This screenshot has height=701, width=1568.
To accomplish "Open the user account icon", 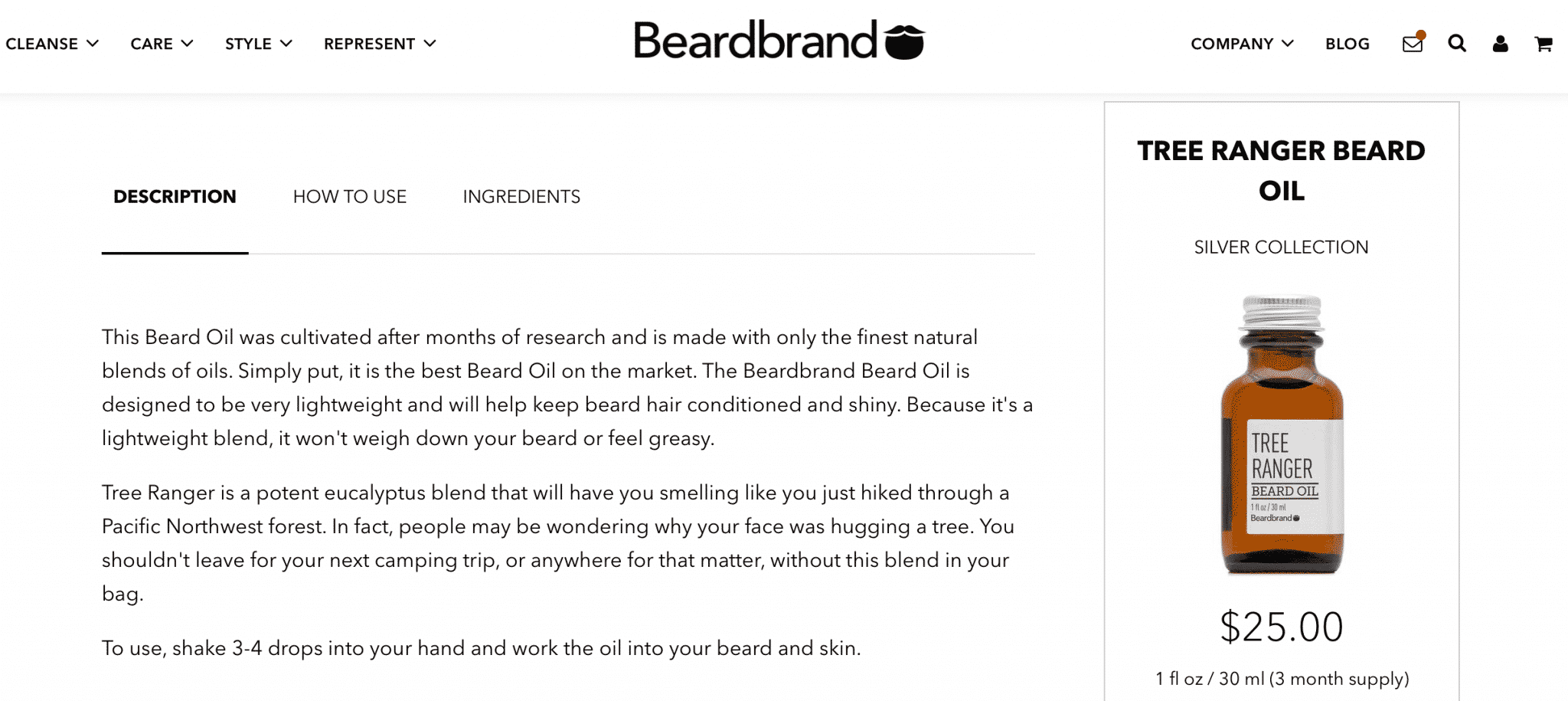I will tap(1501, 44).
